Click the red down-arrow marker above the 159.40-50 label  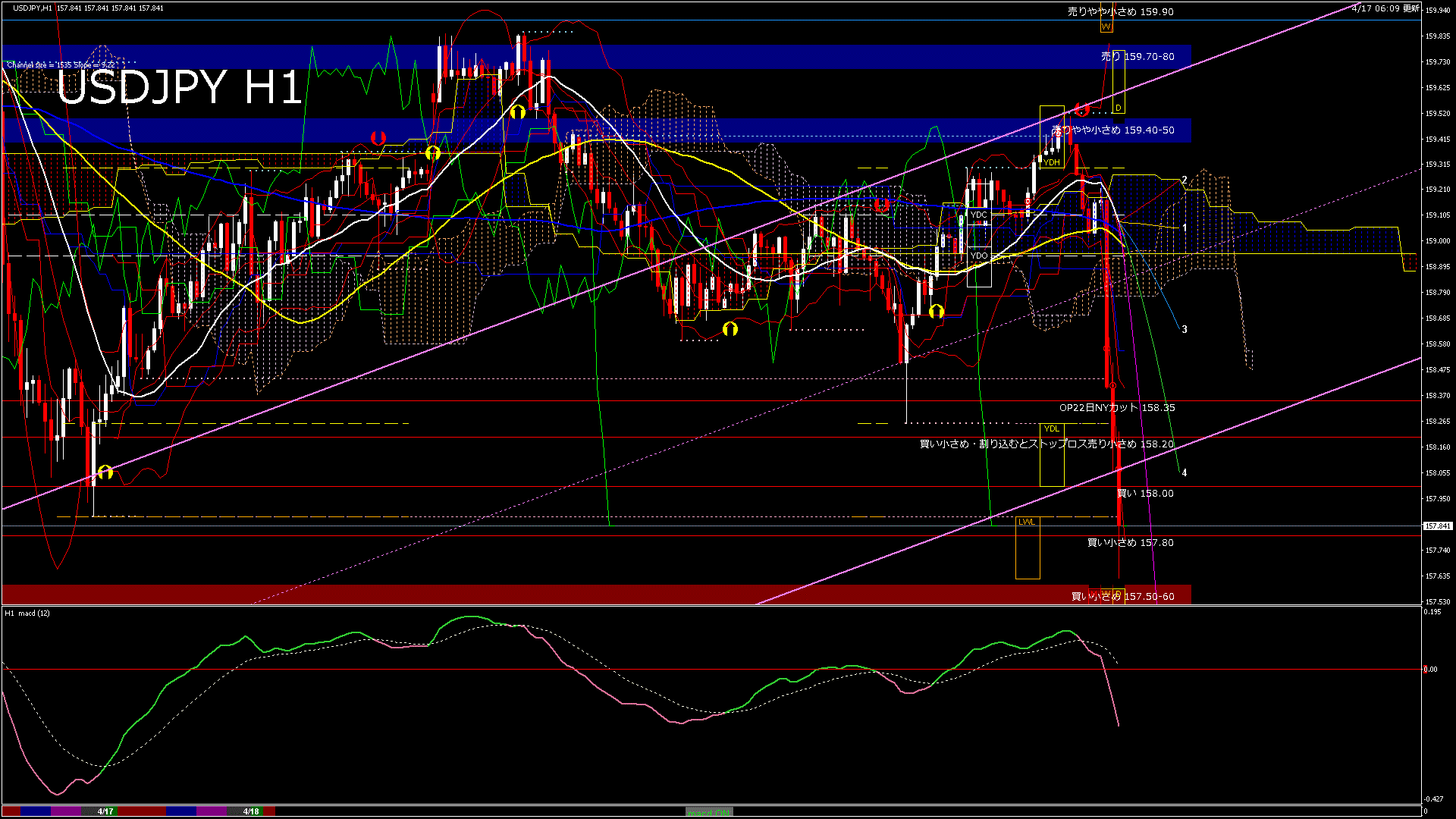pos(1082,110)
